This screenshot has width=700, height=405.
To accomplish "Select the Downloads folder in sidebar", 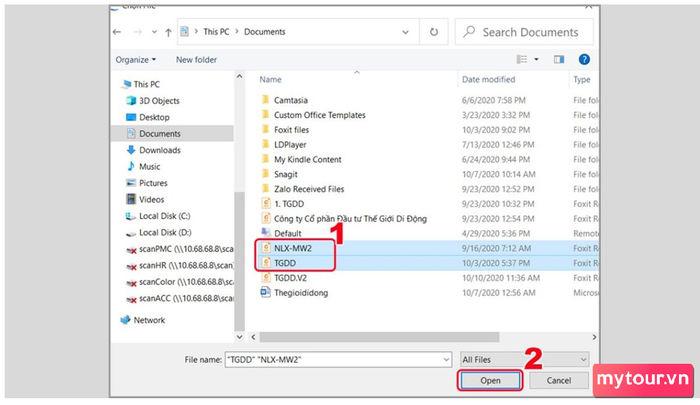I will point(159,150).
